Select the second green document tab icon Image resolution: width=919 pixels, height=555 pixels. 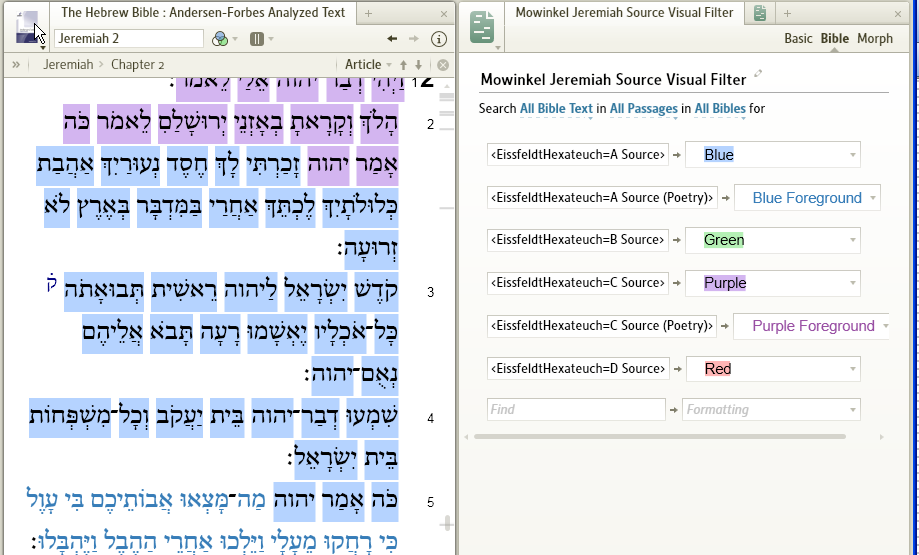[760, 13]
